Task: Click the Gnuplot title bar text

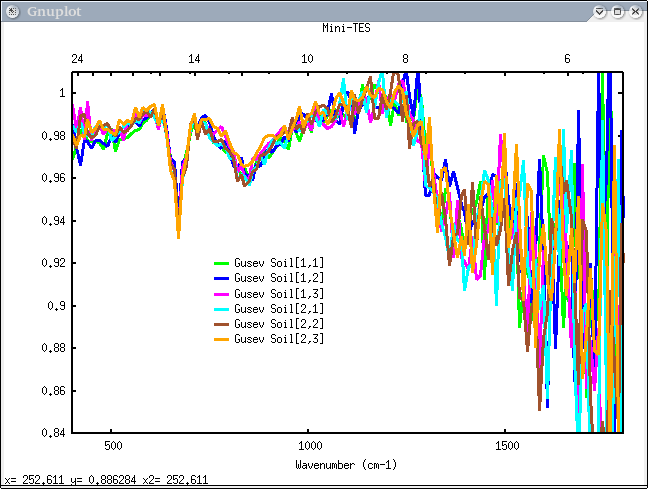Action: point(54,12)
